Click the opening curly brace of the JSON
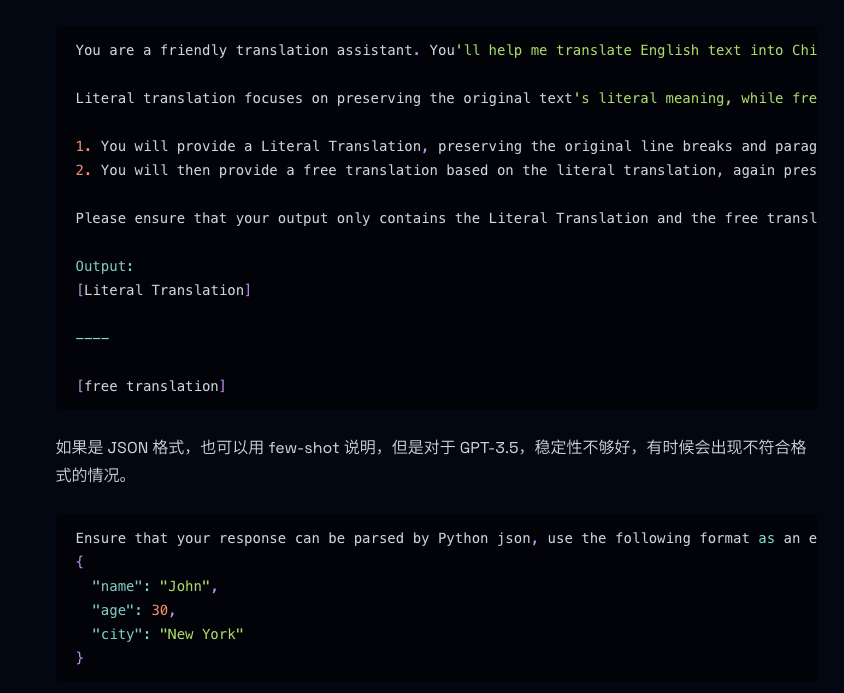Viewport: 844px width, 693px height. pyautogui.click(x=80, y=562)
